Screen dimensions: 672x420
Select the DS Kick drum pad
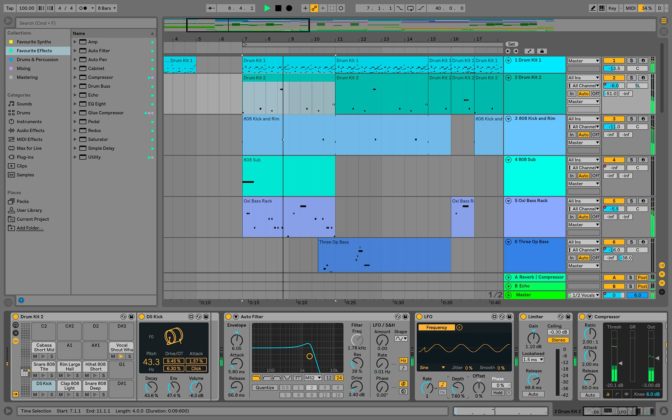[44, 384]
